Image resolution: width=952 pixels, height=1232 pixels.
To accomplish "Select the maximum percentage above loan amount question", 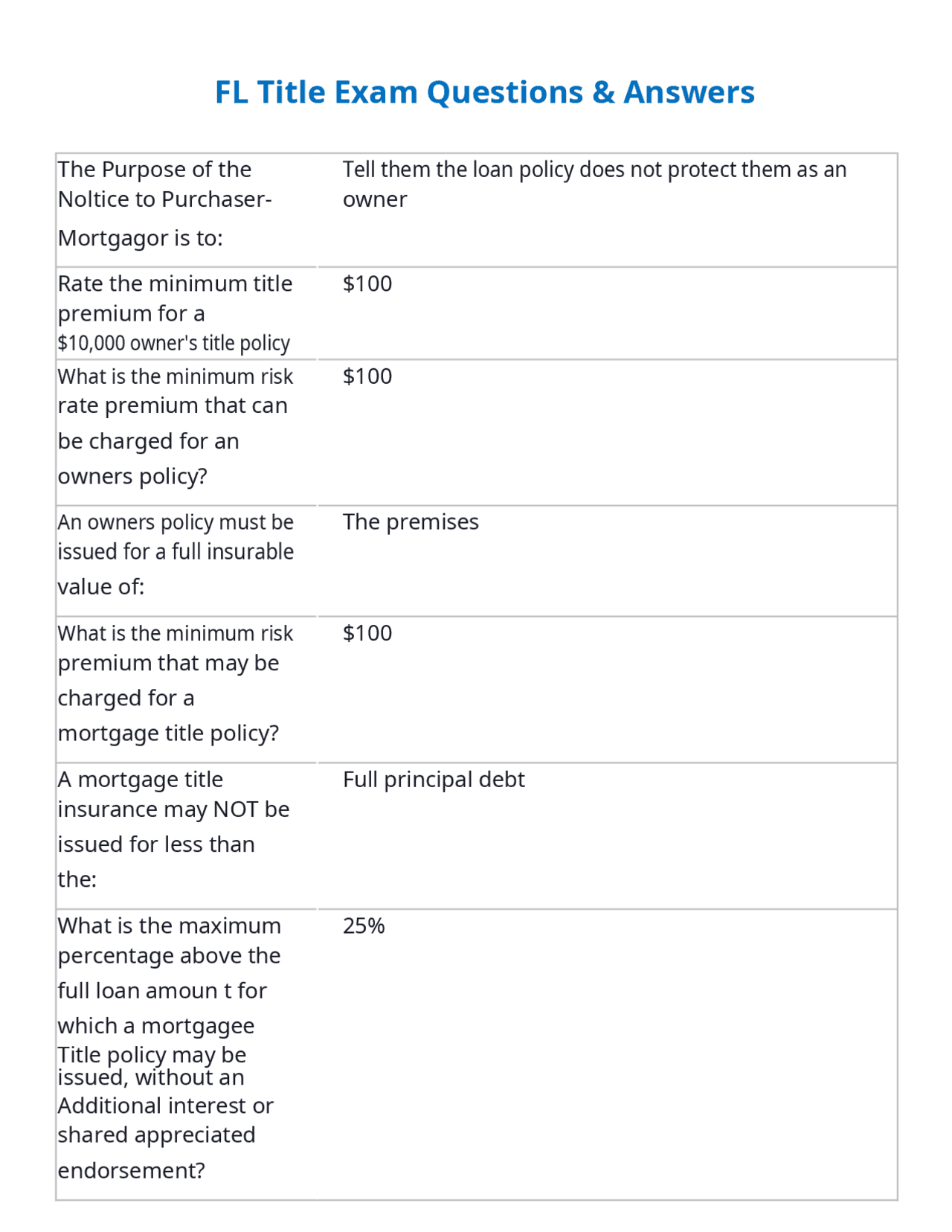I will tap(187, 1054).
